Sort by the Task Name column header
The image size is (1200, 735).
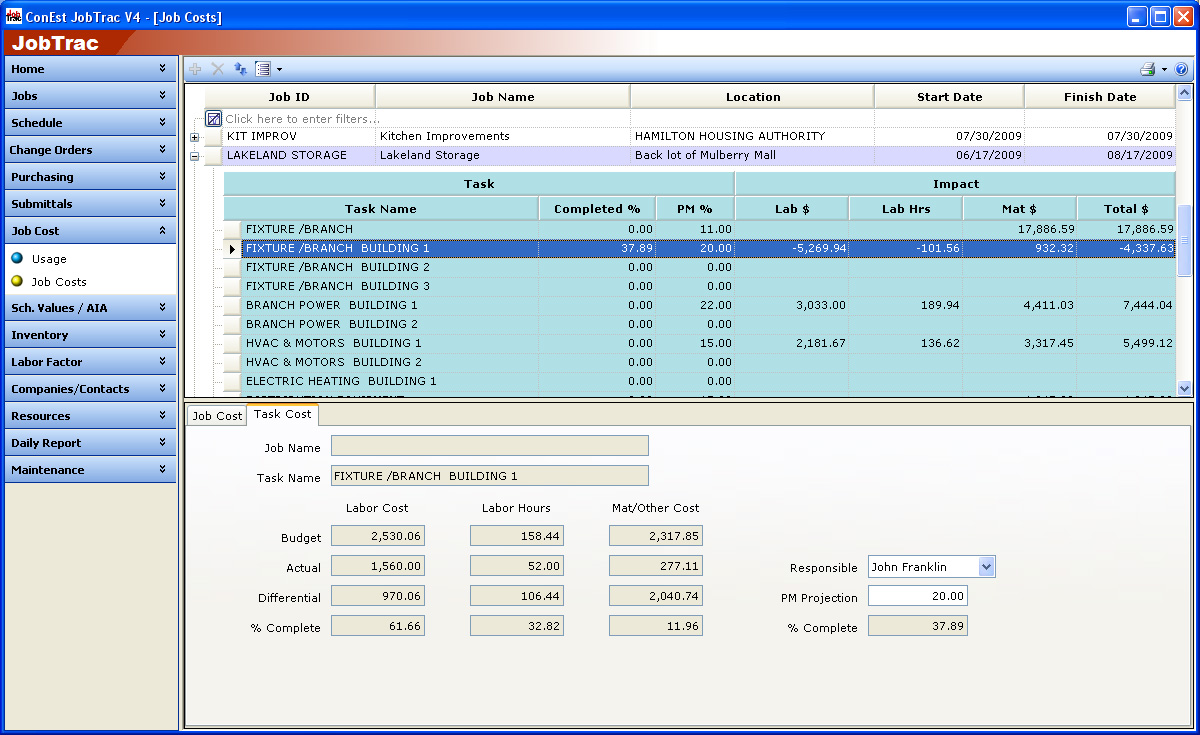click(381, 209)
